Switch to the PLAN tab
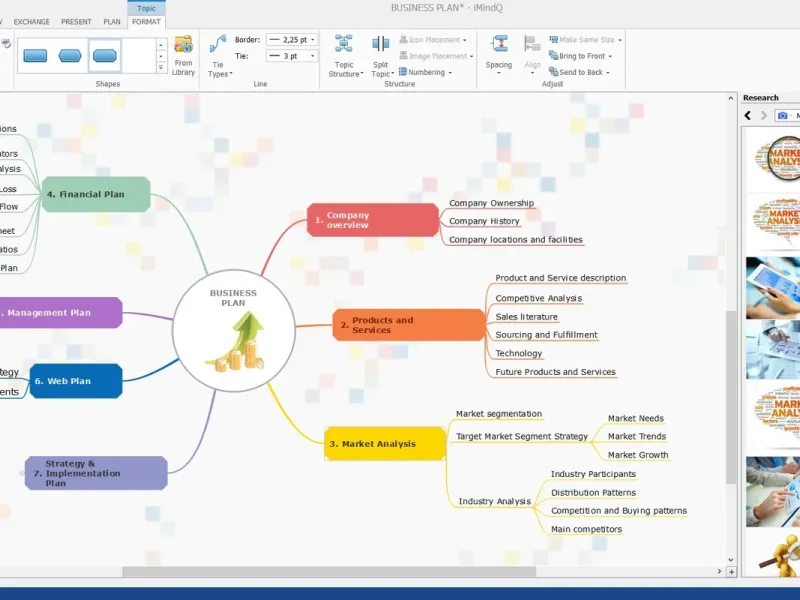The image size is (800, 600). click(x=112, y=22)
